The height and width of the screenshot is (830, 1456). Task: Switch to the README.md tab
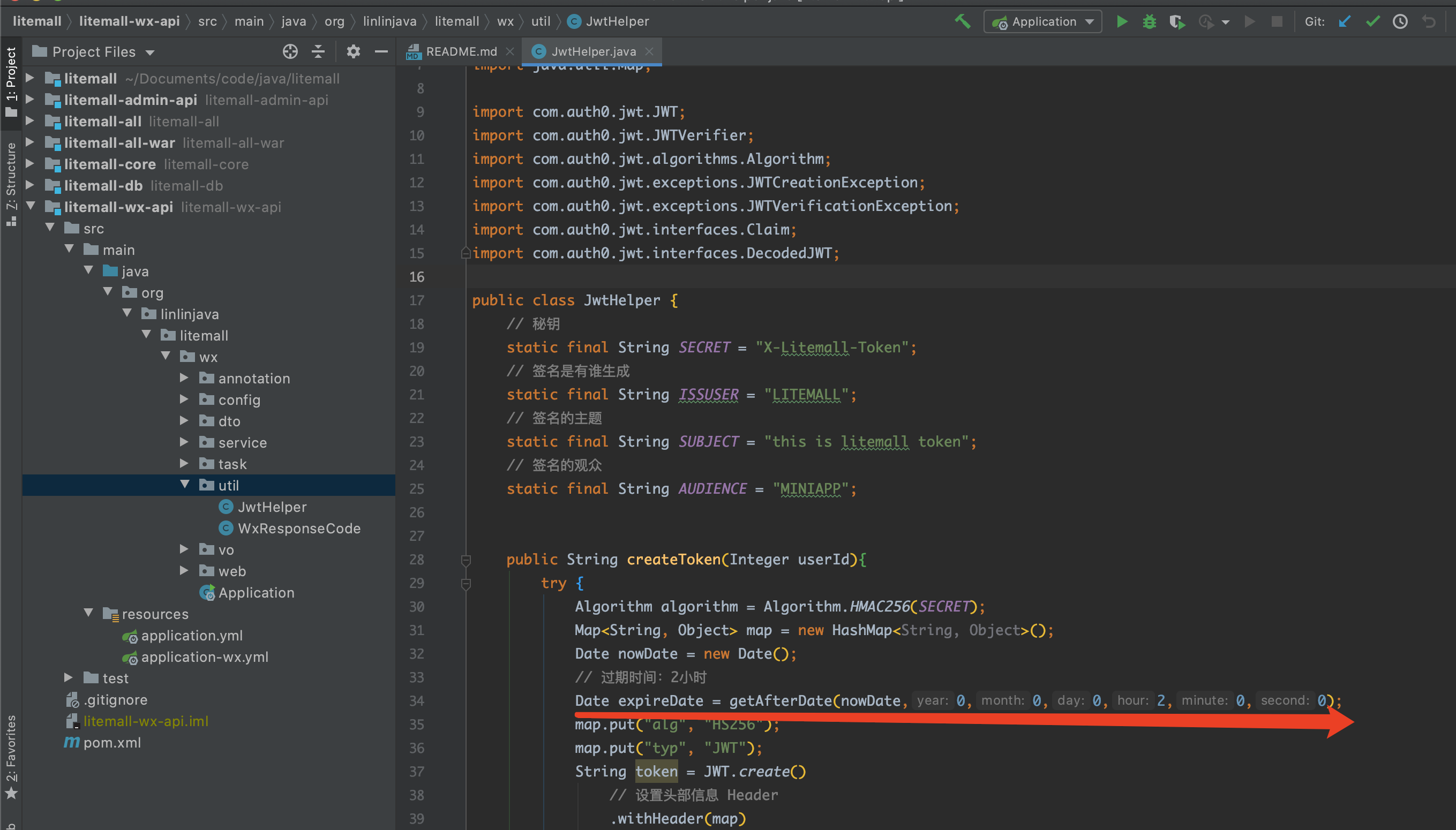[x=461, y=52]
